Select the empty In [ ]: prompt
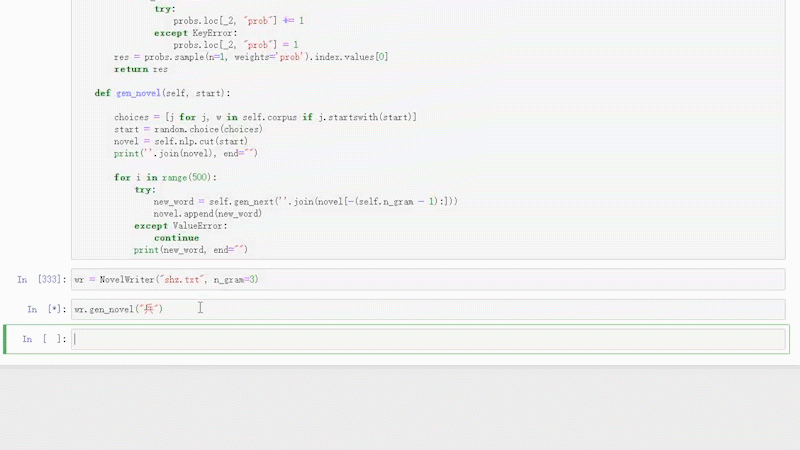The width and height of the screenshot is (800, 450). point(45,340)
